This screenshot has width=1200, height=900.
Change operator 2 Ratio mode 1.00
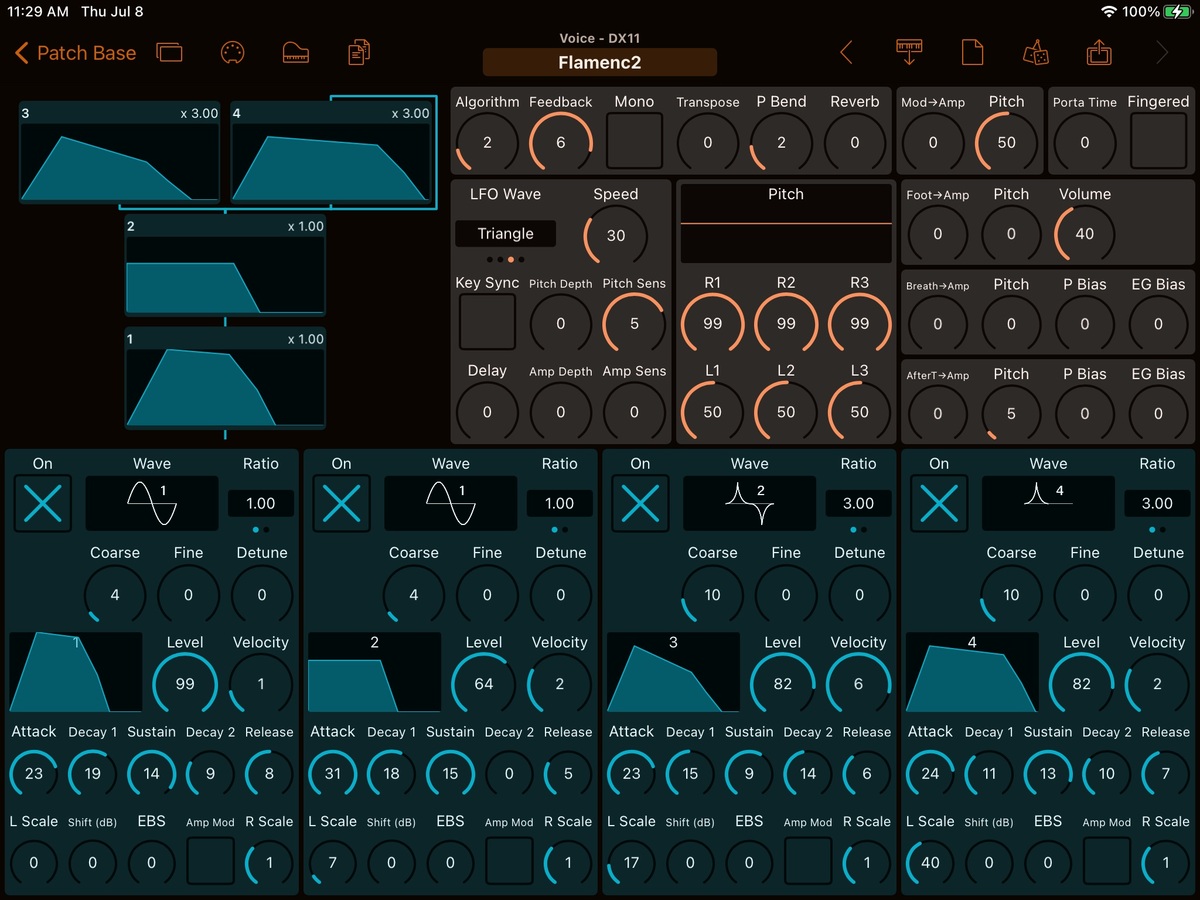pos(560,504)
